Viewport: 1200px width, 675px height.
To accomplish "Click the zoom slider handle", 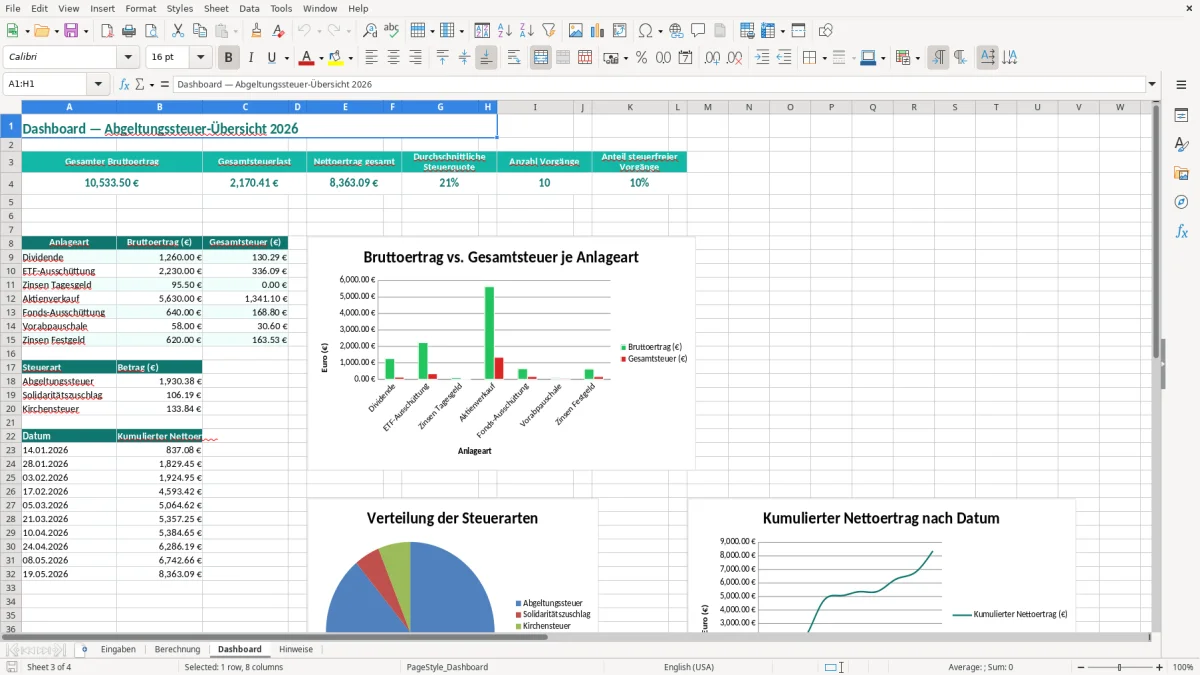I will [1120, 667].
